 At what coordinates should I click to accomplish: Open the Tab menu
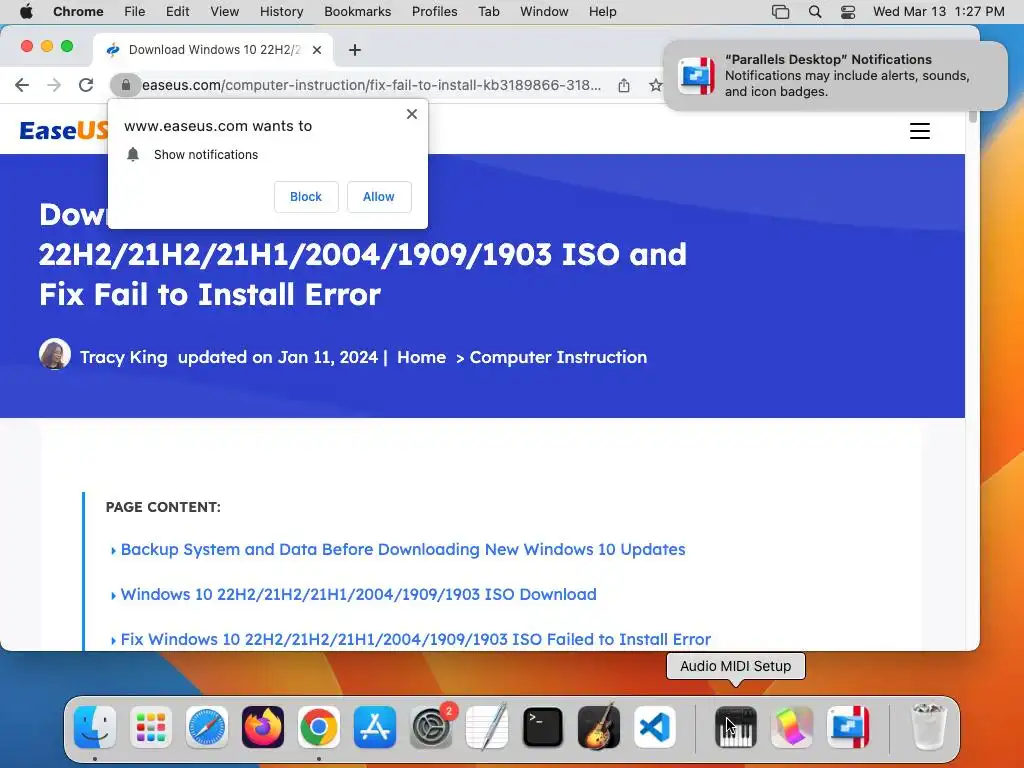coord(488,12)
